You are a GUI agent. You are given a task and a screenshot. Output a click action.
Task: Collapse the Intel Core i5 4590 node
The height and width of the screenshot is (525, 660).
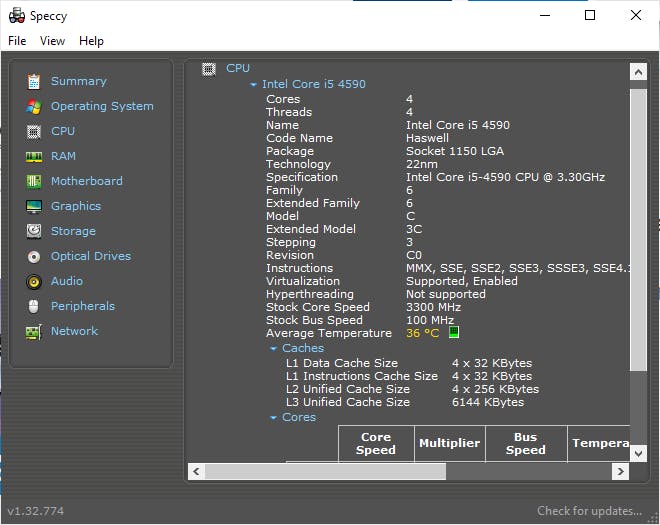[x=254, y=85]
